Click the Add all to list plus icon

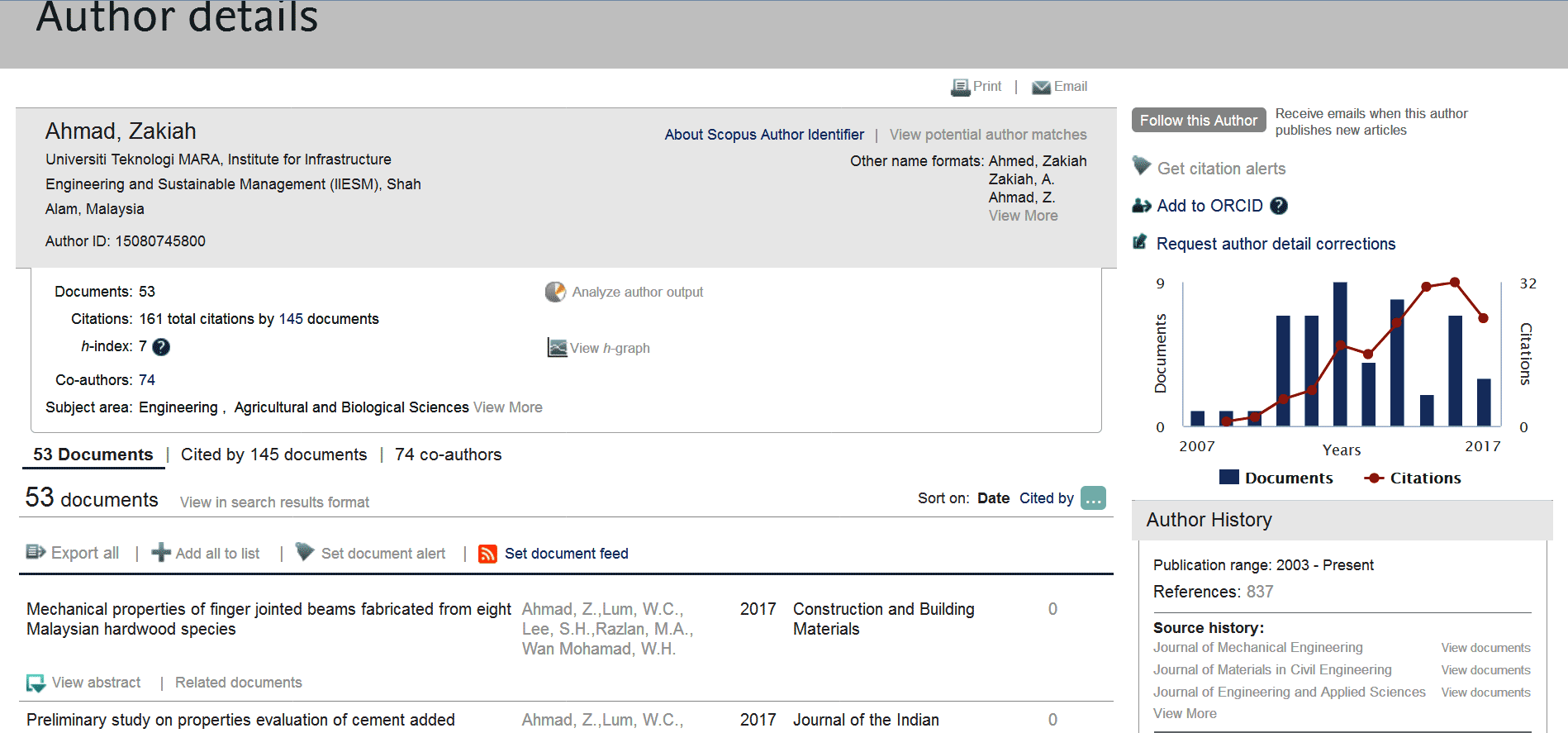[161, 553]
